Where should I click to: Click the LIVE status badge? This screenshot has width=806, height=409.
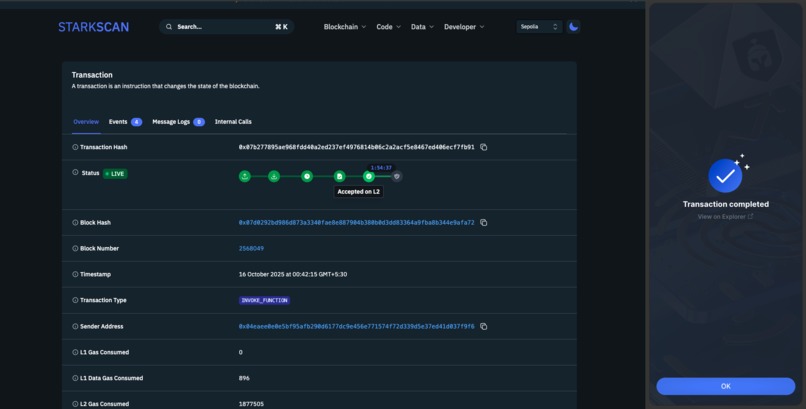pyautogui.click(x=115, y=174)
